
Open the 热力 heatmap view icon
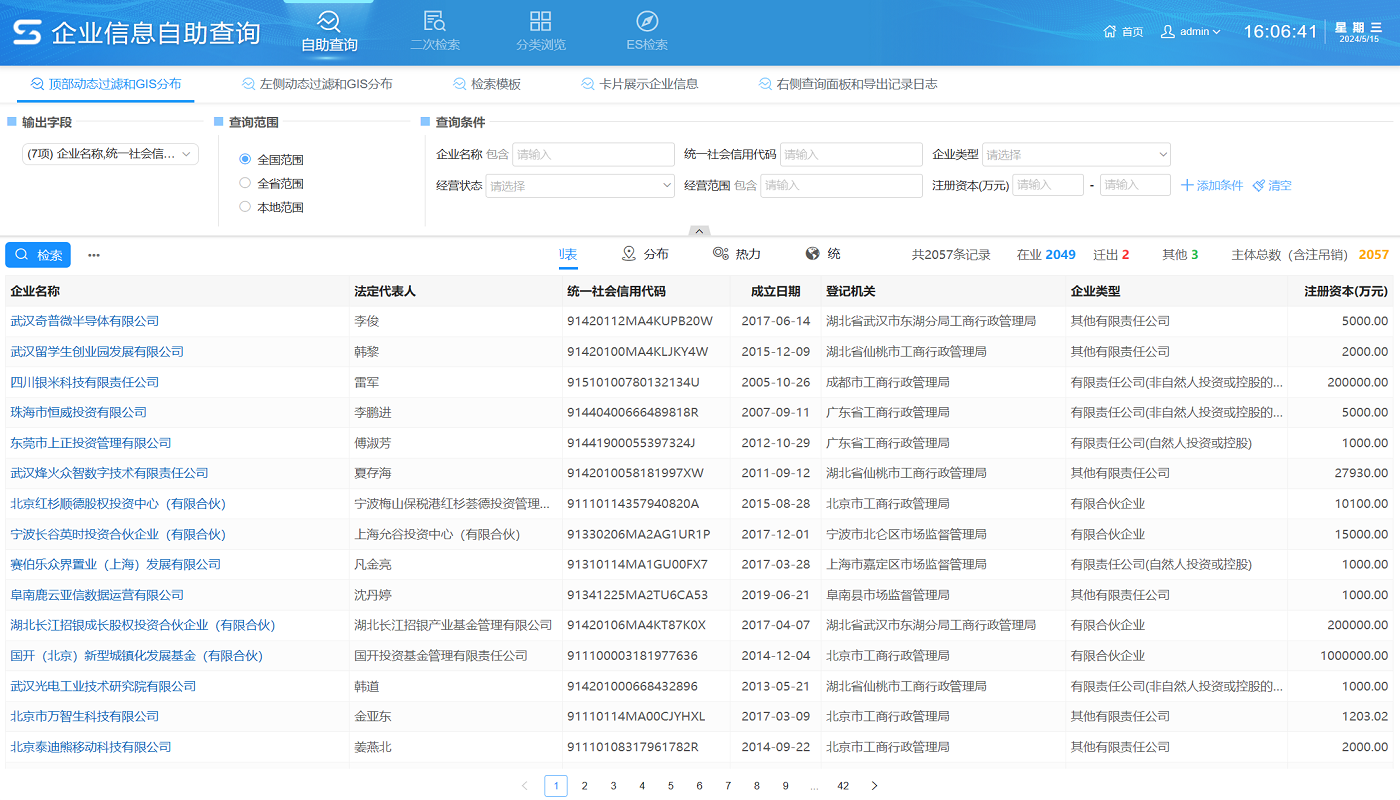click(719, 254)
